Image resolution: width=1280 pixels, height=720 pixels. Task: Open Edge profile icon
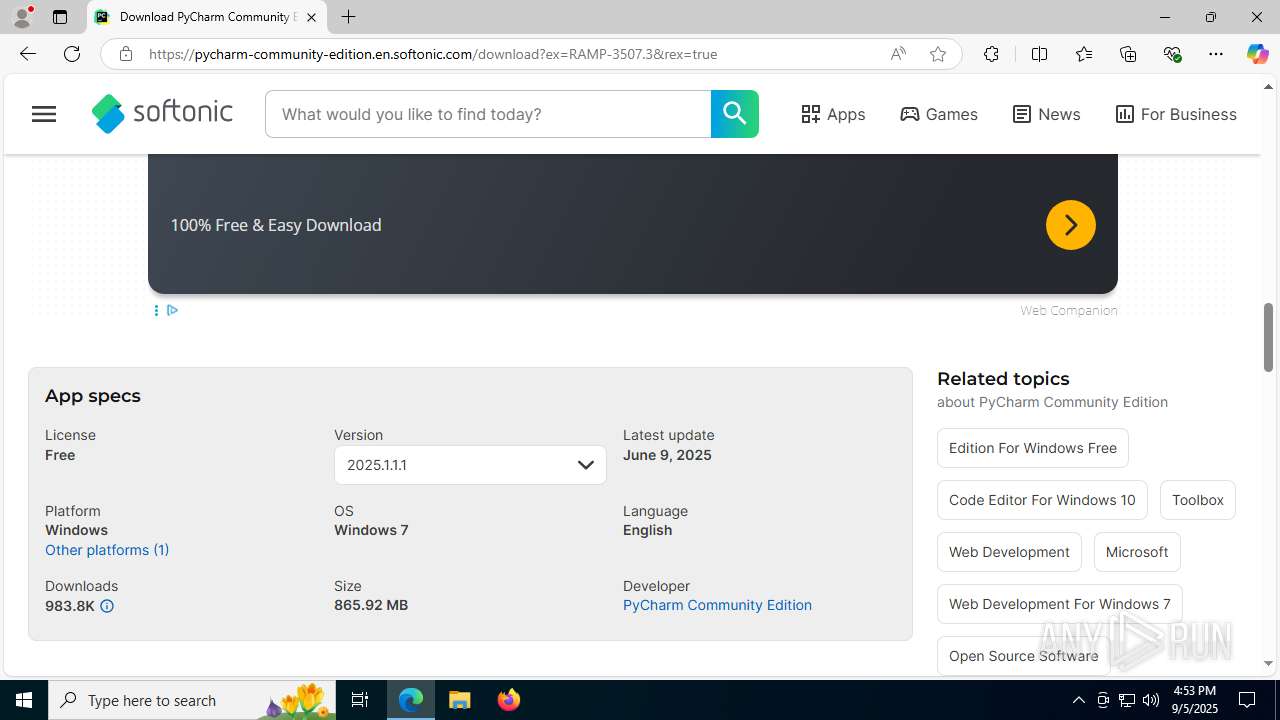pos(22,17)
